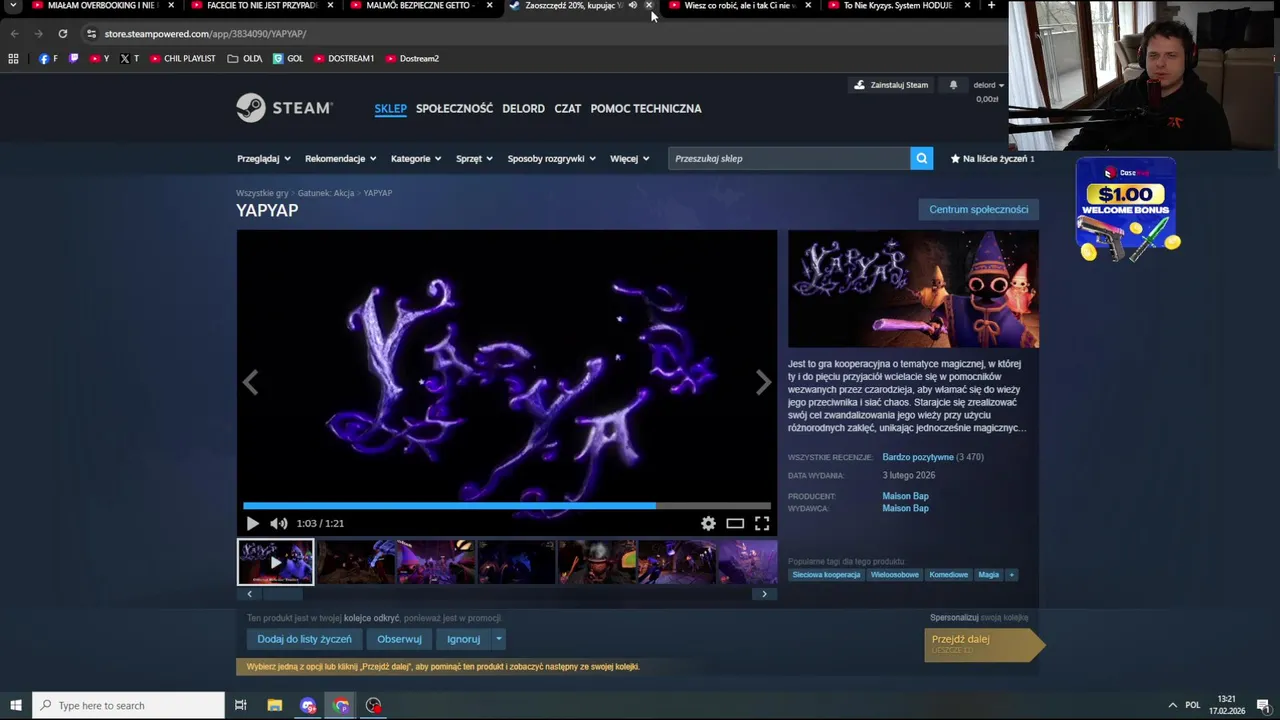The width and height of the screenshot is (1280, 720).
Task: Open Ignoruj options dropdown arrow
Action: pos(498,639)
